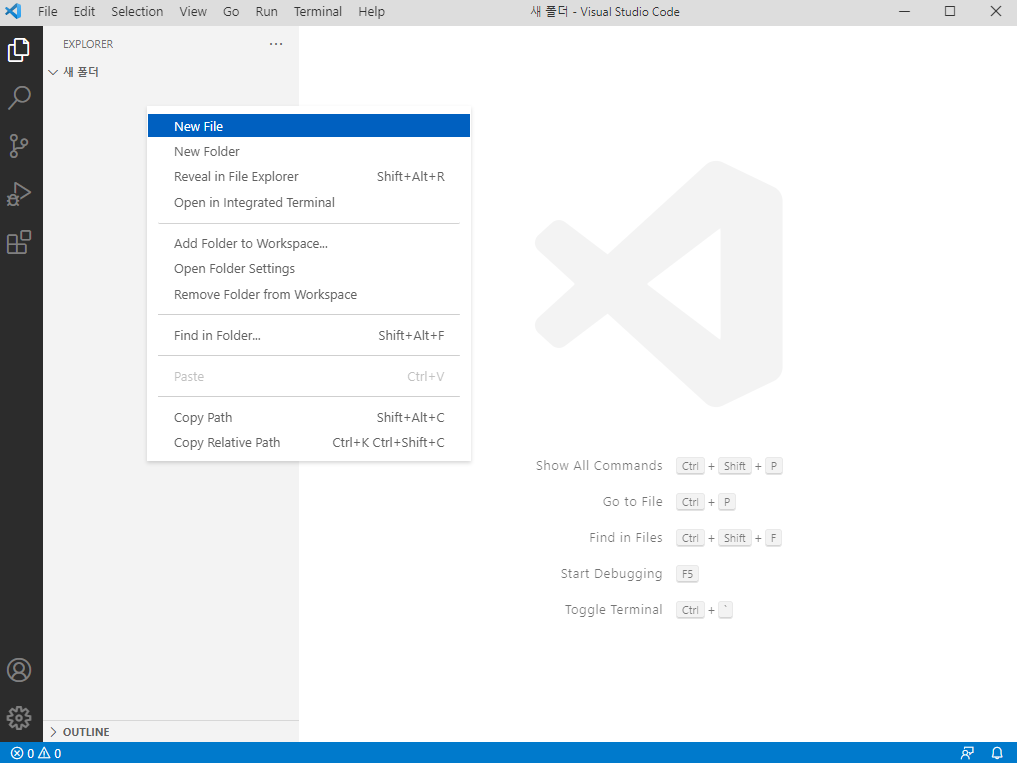Choose New Folder from context menu

[x=309, y=151]
